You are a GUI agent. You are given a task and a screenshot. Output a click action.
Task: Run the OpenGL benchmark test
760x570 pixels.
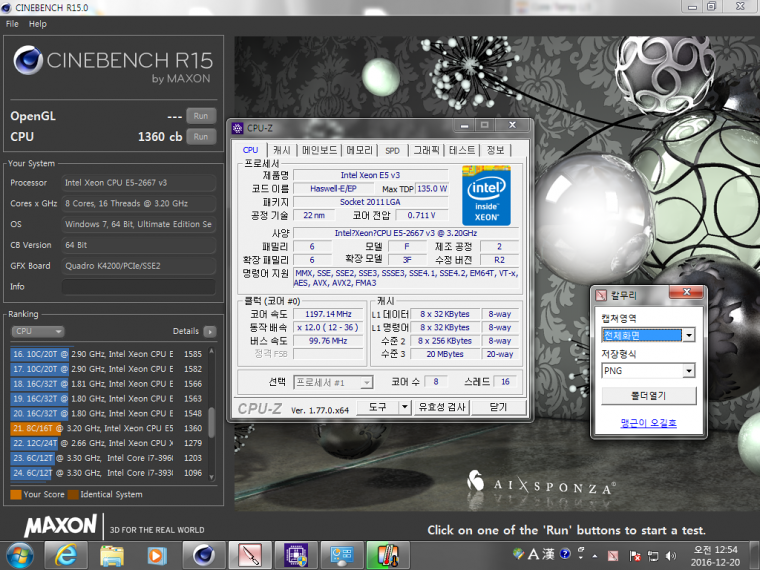click(x=201, y=116)
